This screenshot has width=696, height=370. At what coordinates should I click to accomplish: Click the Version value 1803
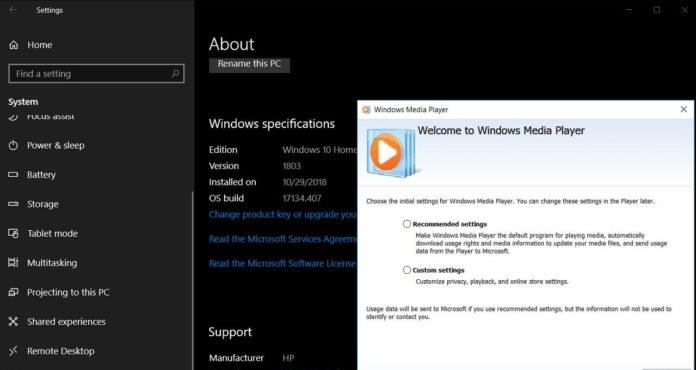point(292,166)
